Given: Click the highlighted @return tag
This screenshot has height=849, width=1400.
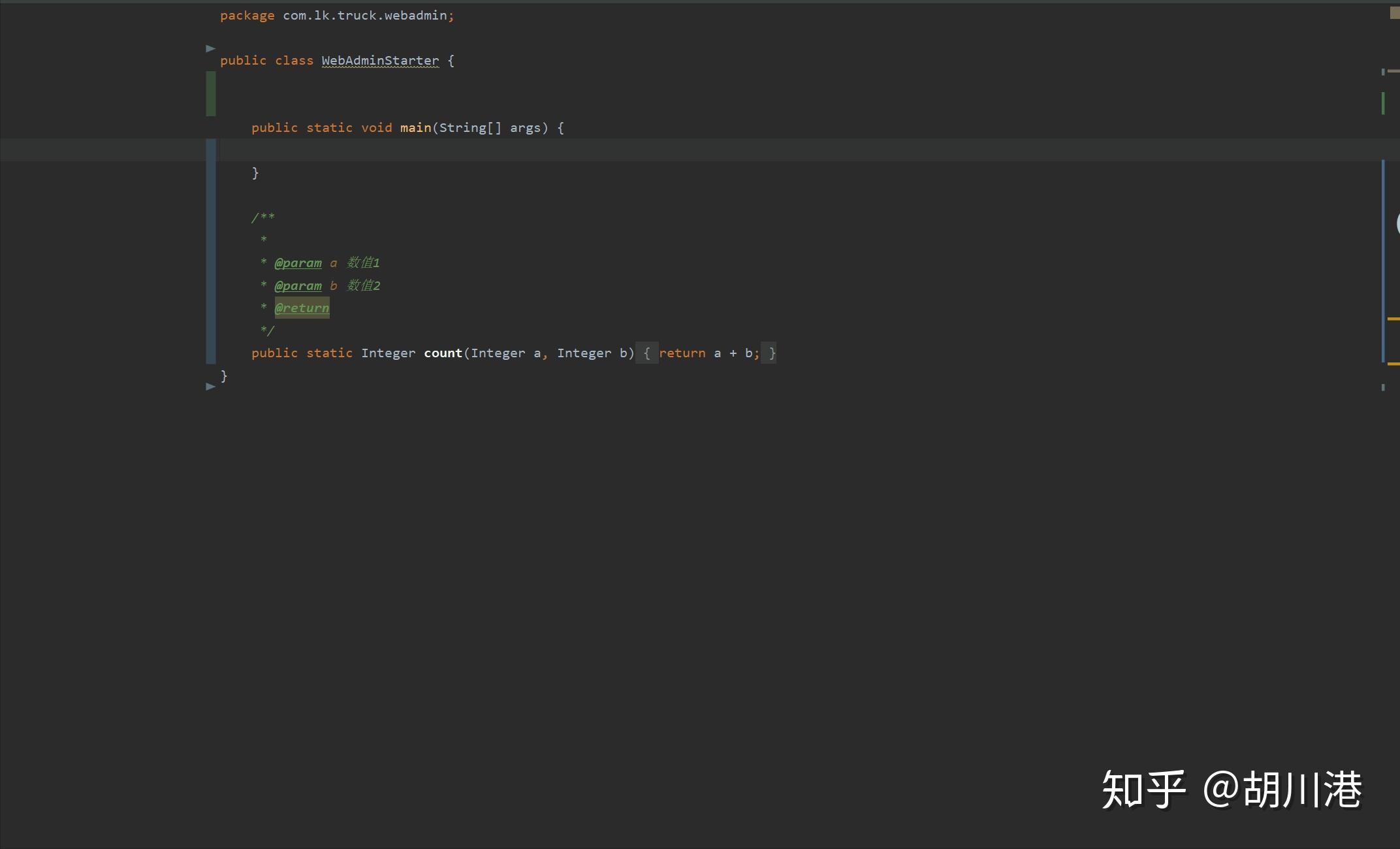Looking at the screenshot, I should (302, 308).
